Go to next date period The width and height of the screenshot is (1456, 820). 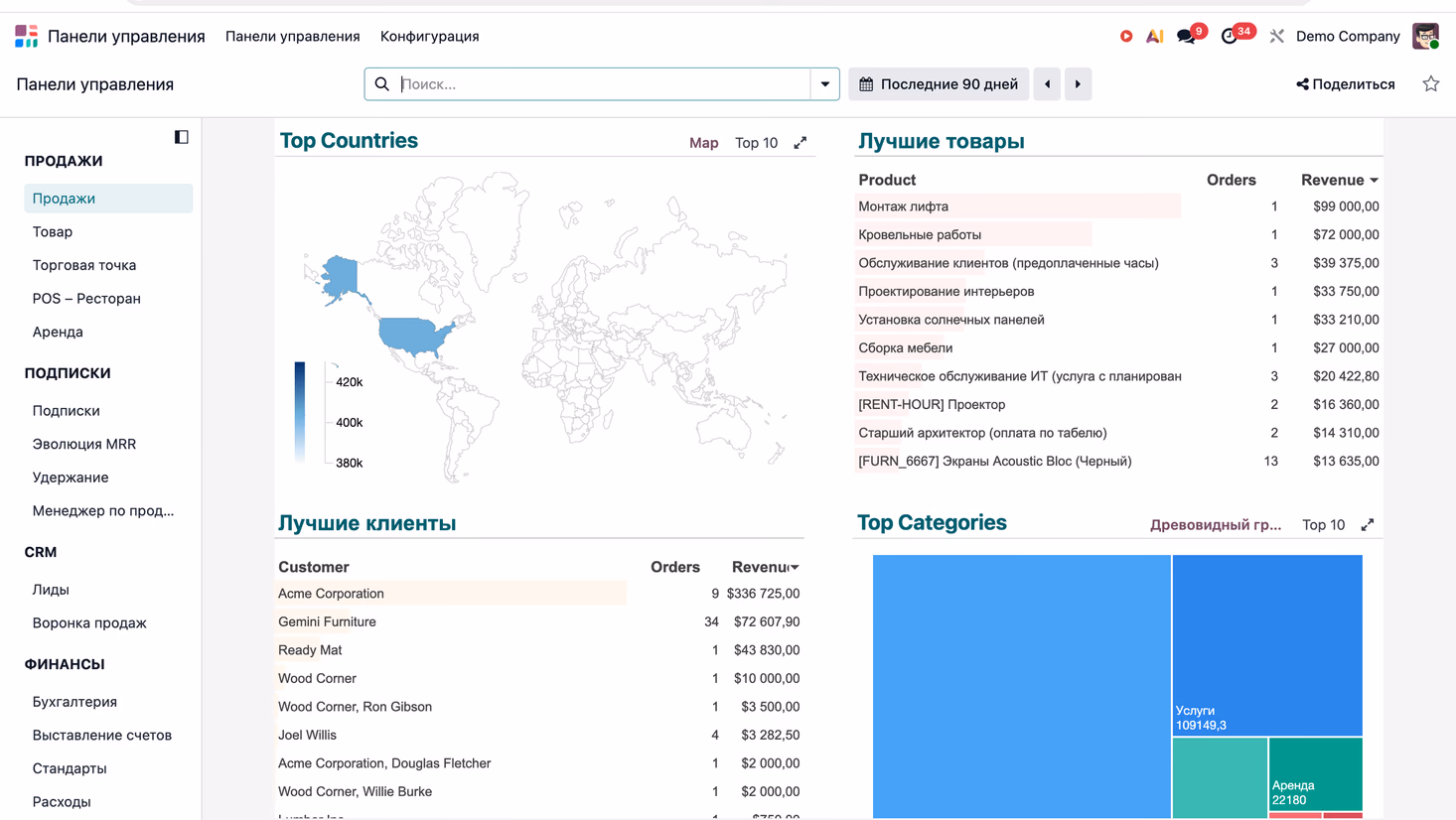(1078, 84)
